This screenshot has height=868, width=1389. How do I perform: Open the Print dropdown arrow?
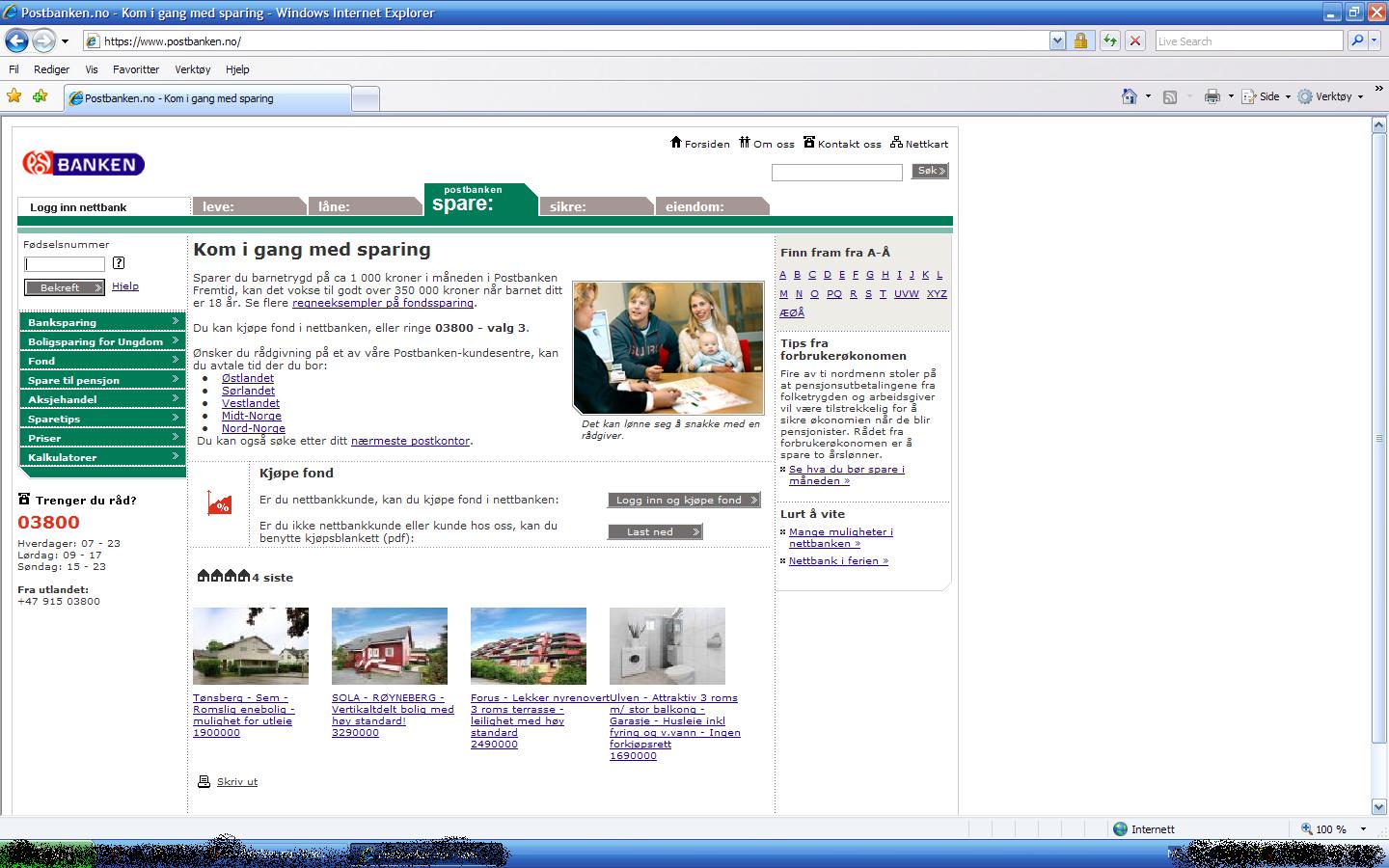click(1231, 96)
